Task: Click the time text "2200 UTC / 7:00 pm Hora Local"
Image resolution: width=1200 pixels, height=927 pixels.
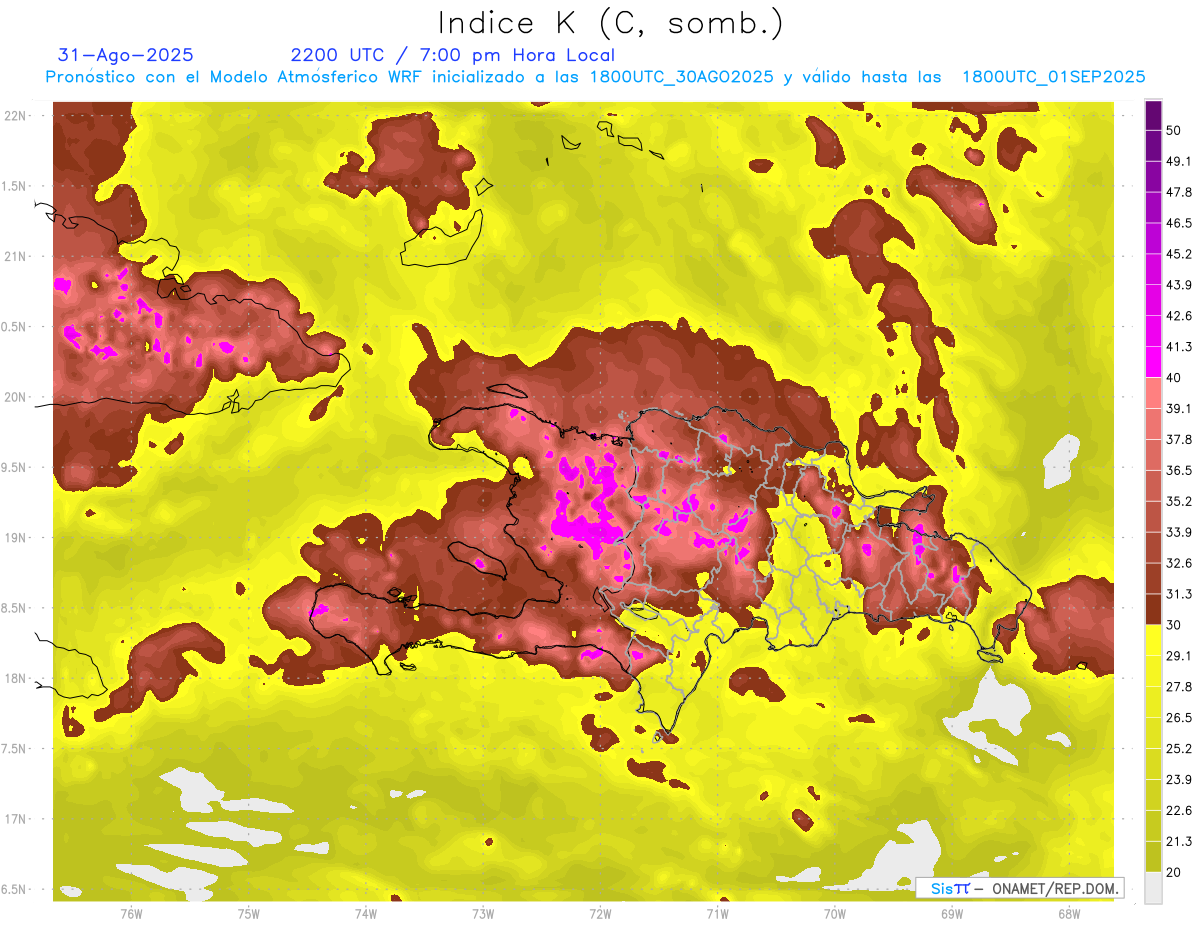Action: coord(453,55)
